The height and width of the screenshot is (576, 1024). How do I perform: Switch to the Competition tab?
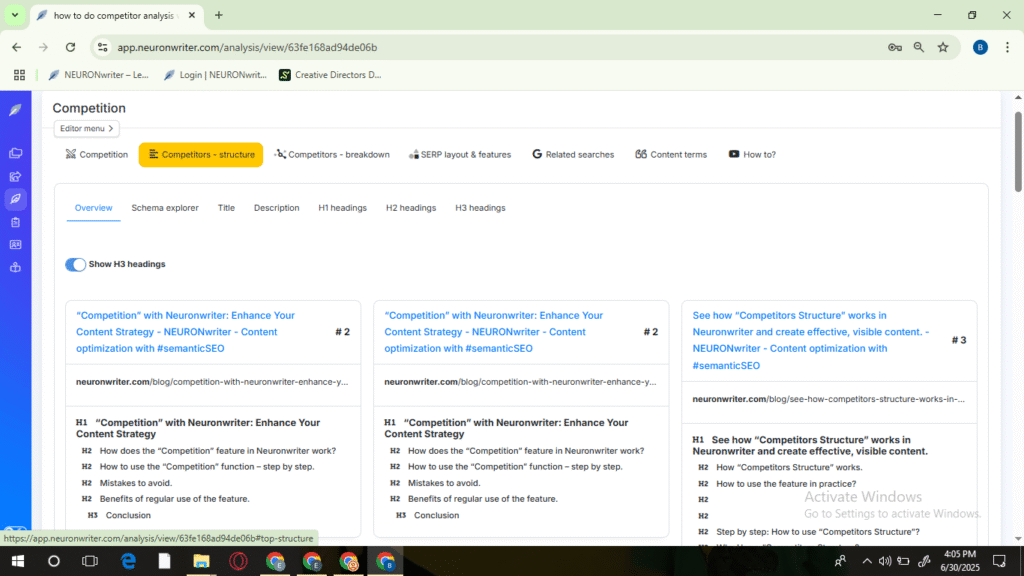[x=97, y=155]
